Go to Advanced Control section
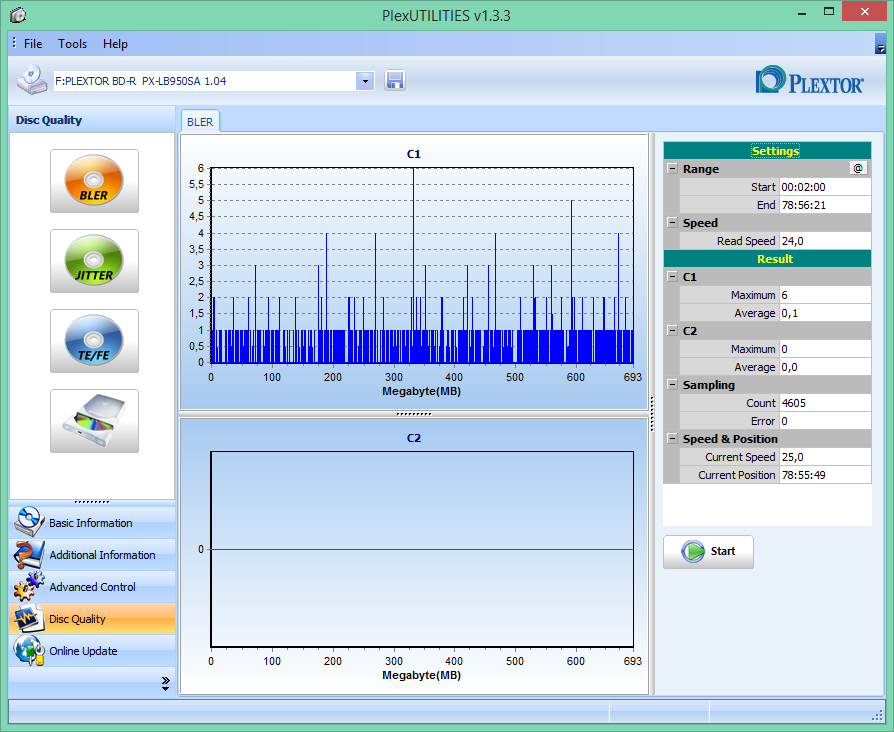Image resolution: width=894 pixels, height=732 pixels. [x=92, y=587]
